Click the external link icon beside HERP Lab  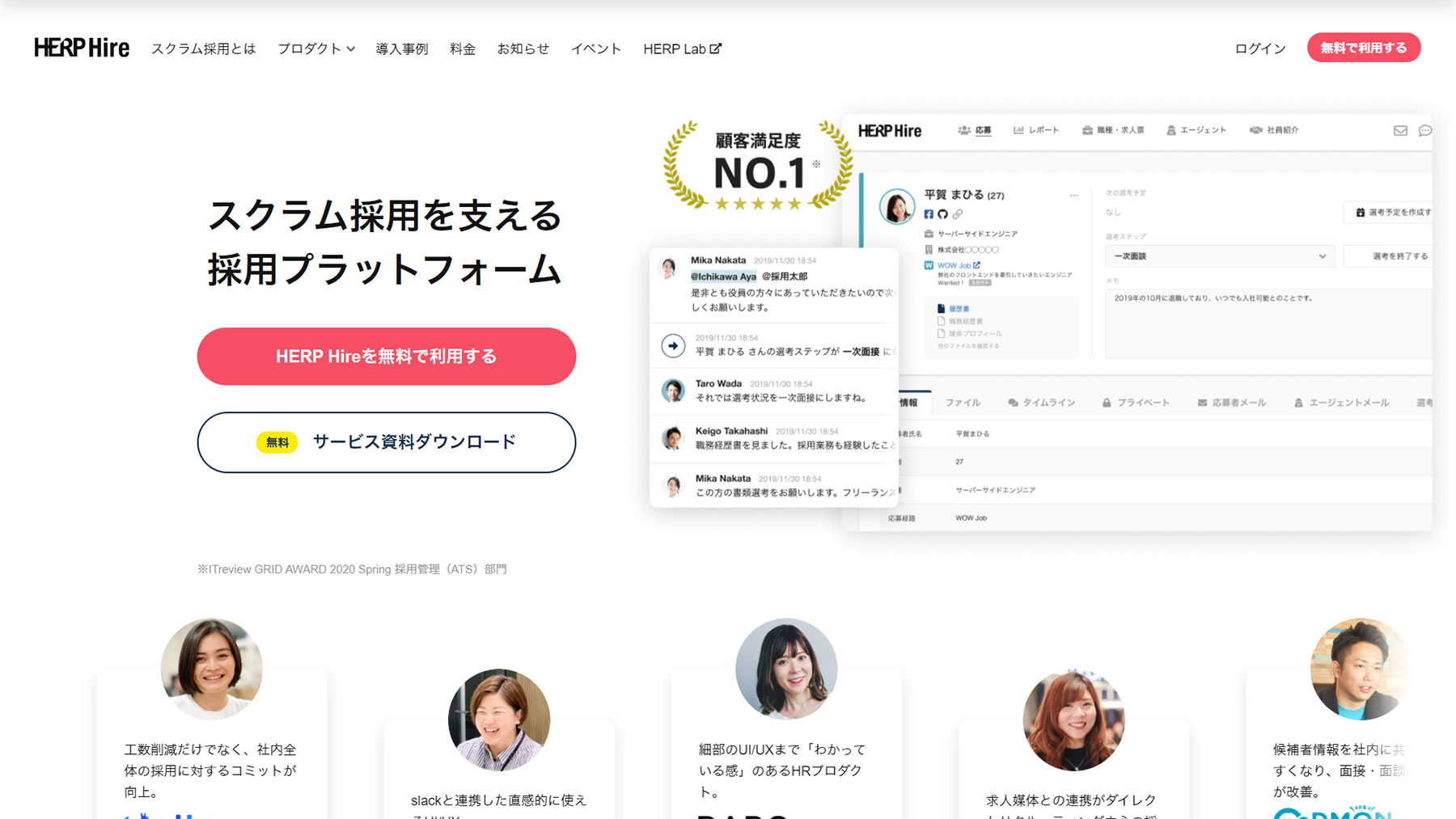(x=715, y=49)
